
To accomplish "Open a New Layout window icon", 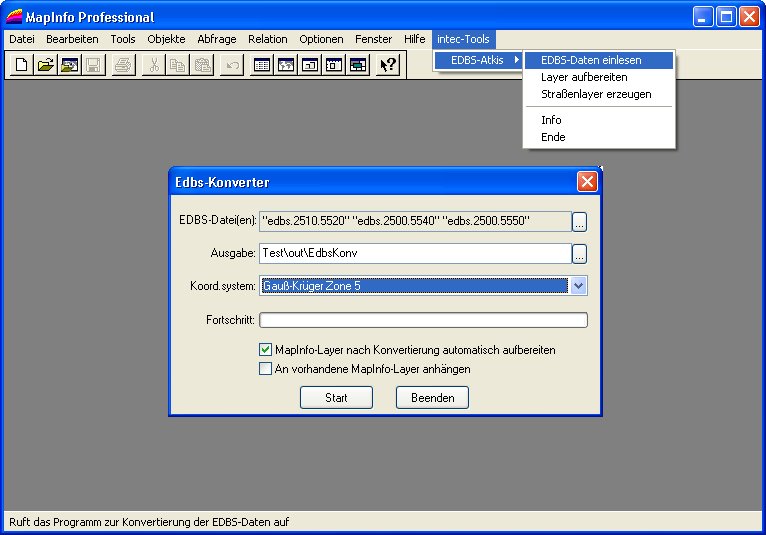I will tap(334, 64).
